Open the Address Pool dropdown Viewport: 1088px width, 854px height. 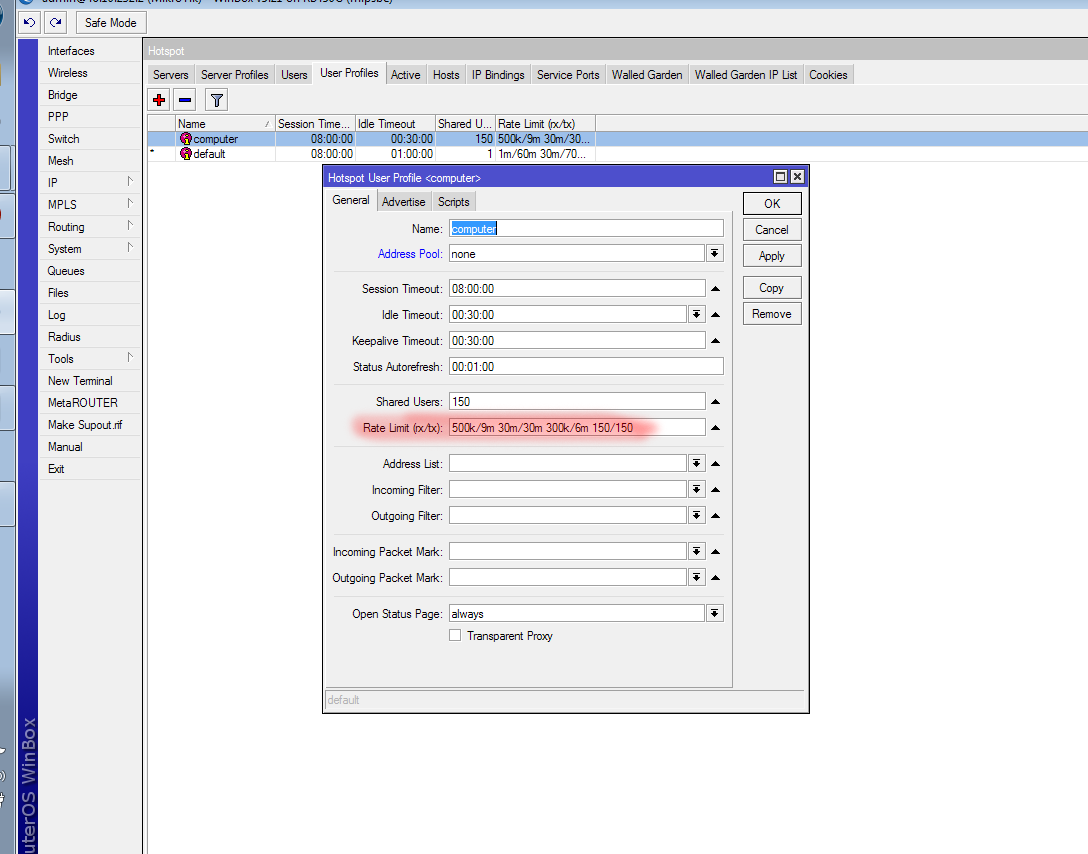click(x=714, y=254)
